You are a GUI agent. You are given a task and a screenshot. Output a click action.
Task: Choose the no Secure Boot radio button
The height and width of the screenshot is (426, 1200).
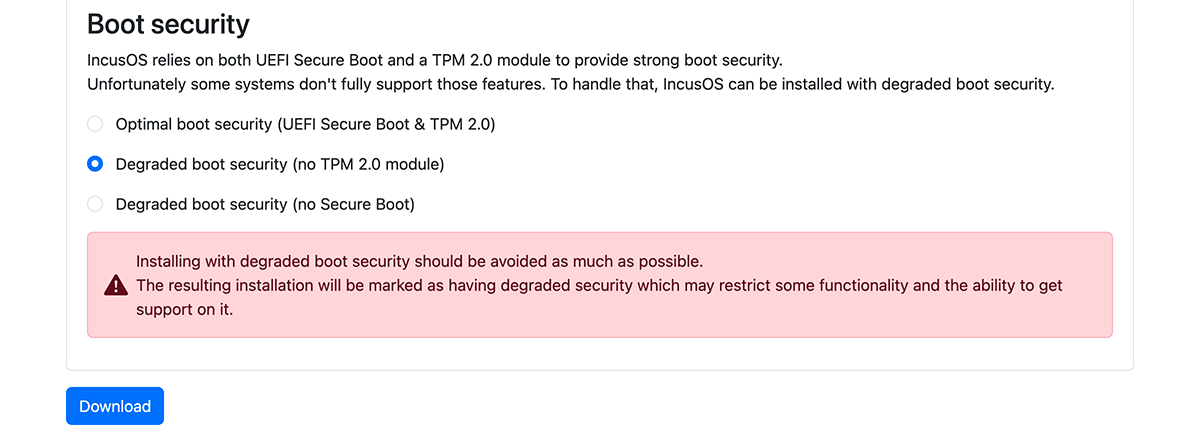click(x=95, y=204)
